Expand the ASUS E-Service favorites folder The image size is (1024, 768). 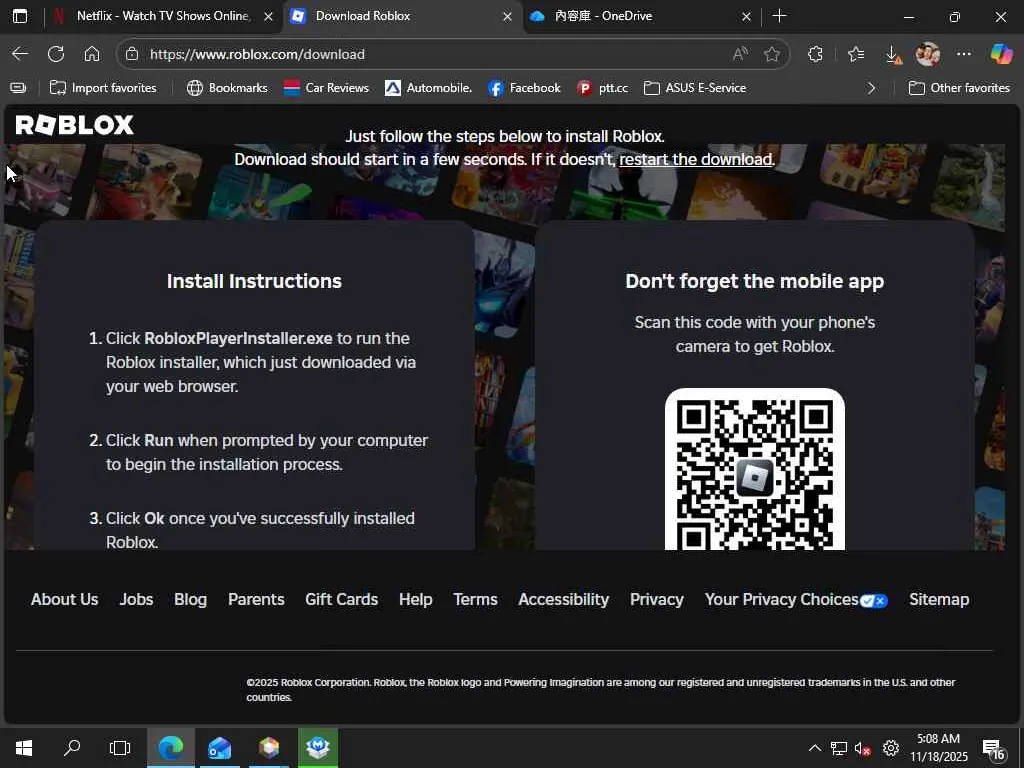click(x=695, y=88)
